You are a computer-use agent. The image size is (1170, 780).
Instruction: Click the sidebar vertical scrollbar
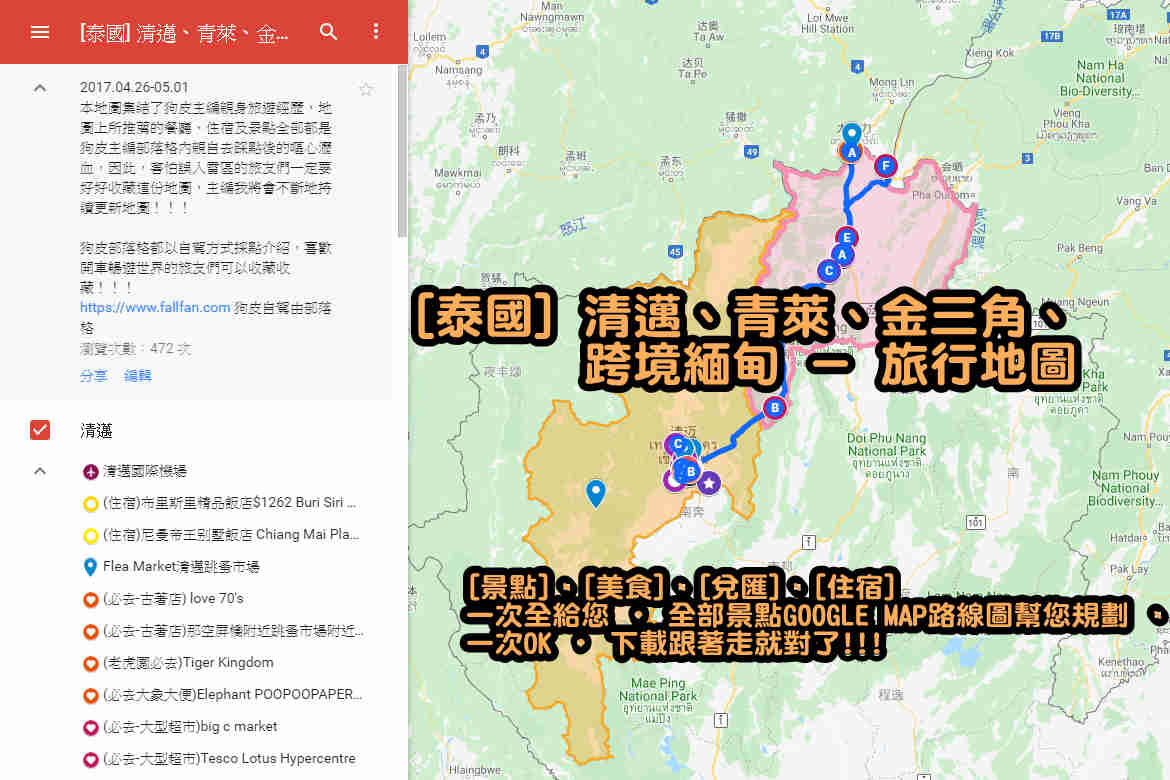pyautogui.click(x=402, y=150)
